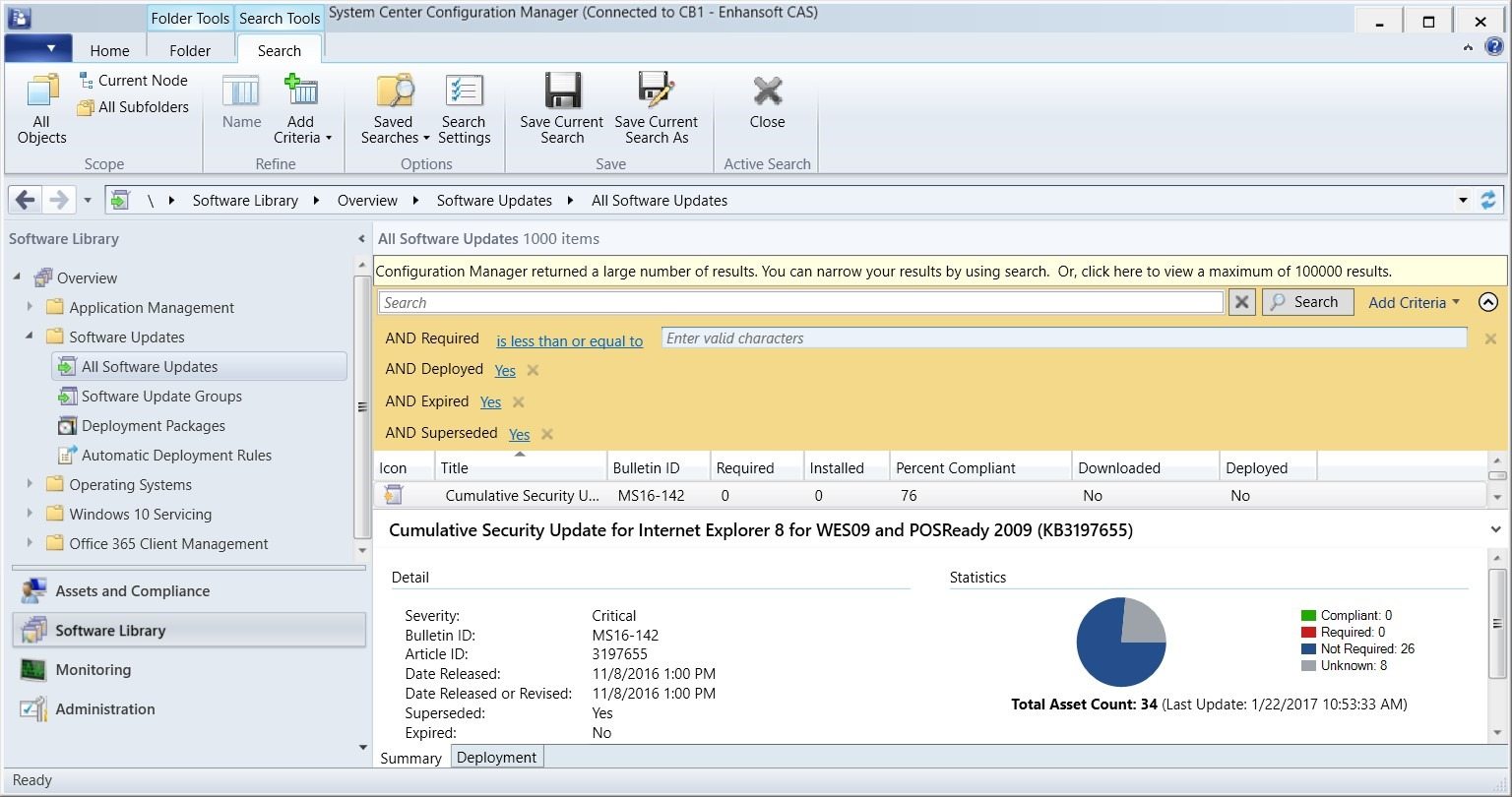Change the Deployed criterion Yes value
The height and width of the screenshot is (797, 1512).
click(505, 370)
